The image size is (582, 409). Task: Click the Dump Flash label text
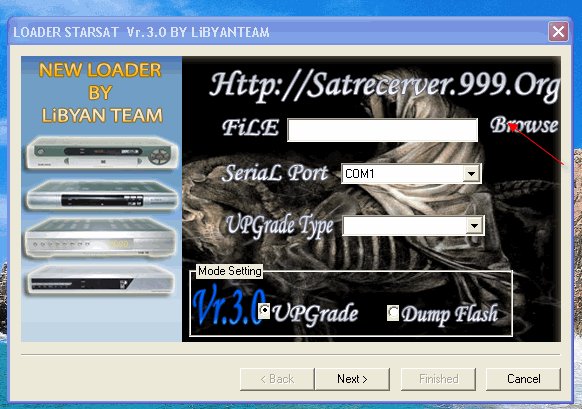pyautogui.click(x=449, y=314)
